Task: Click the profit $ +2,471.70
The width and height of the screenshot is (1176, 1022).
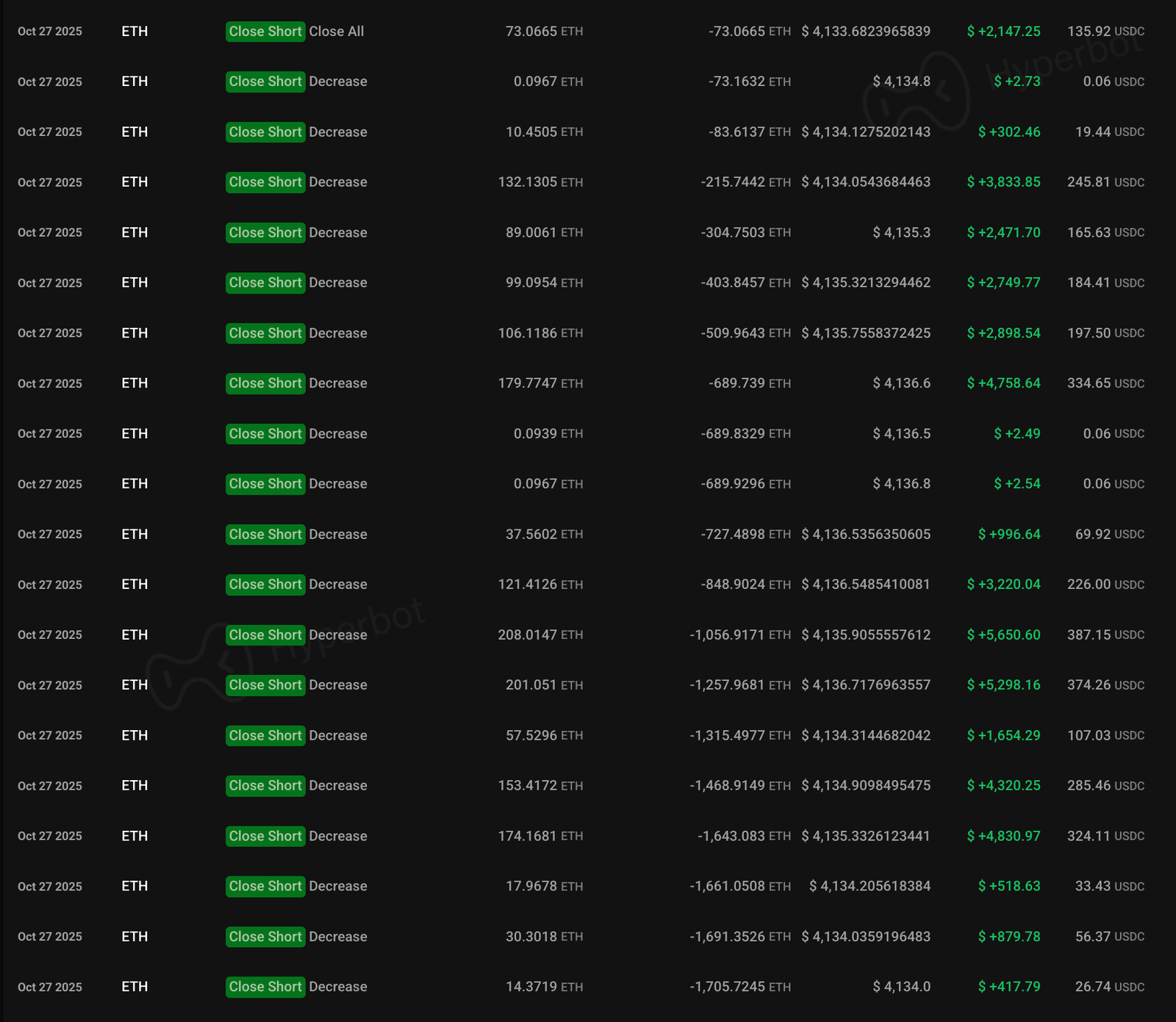Action: [1004, 233]
